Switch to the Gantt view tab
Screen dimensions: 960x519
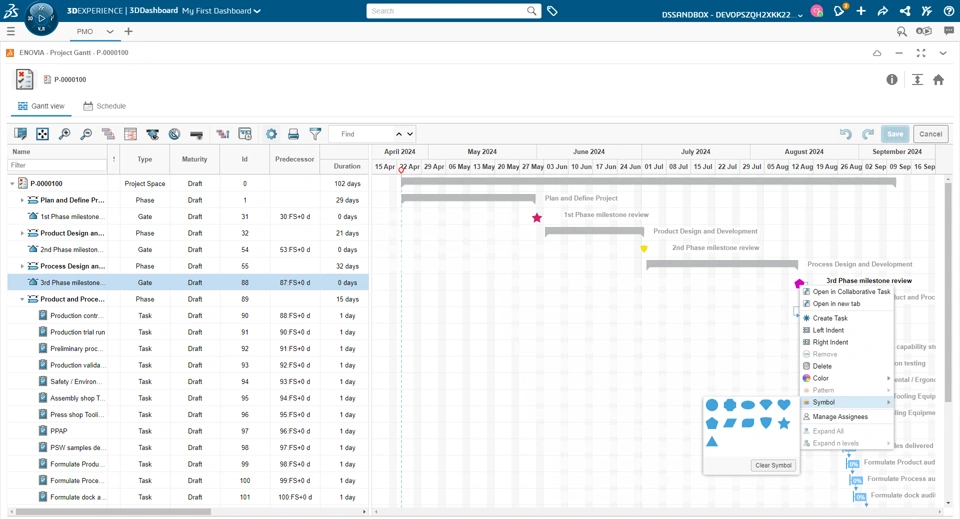[x=41, y=106]
